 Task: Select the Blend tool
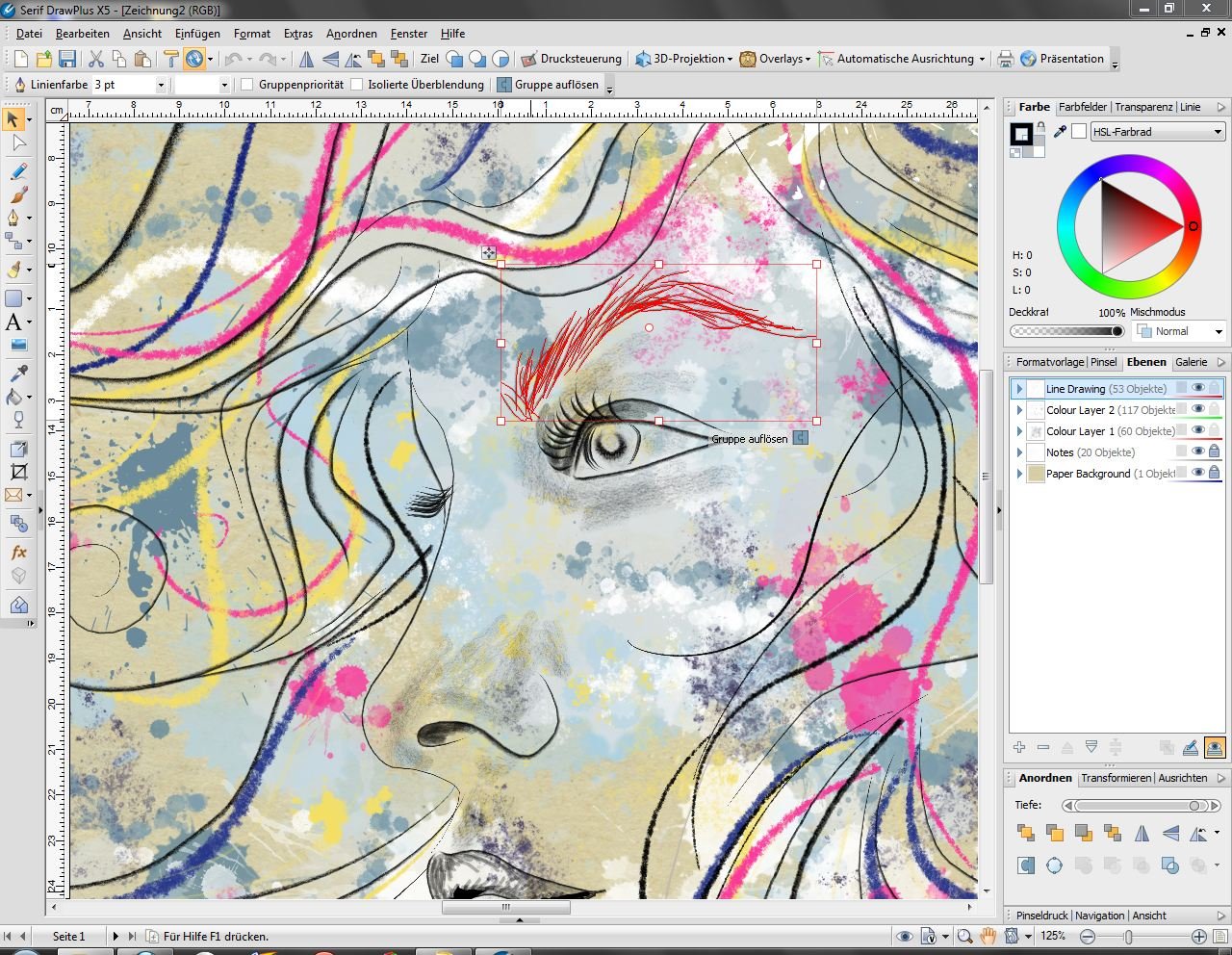click(x=17, y=524)
